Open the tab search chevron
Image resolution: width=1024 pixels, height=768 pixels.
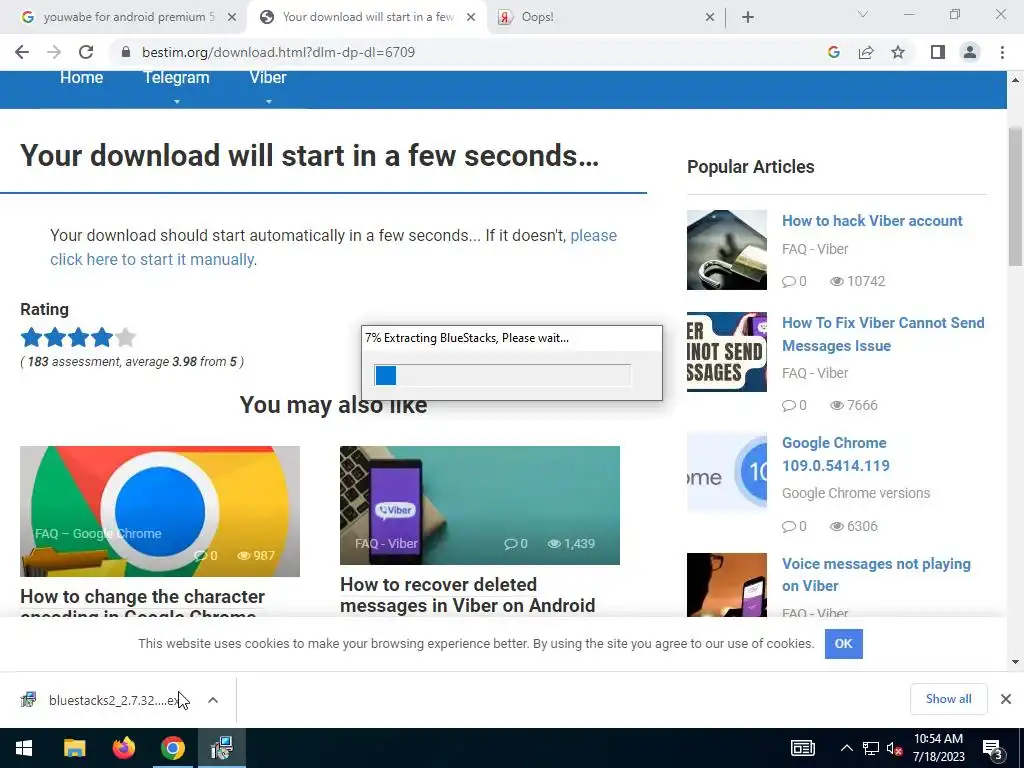tap(863, 14)
